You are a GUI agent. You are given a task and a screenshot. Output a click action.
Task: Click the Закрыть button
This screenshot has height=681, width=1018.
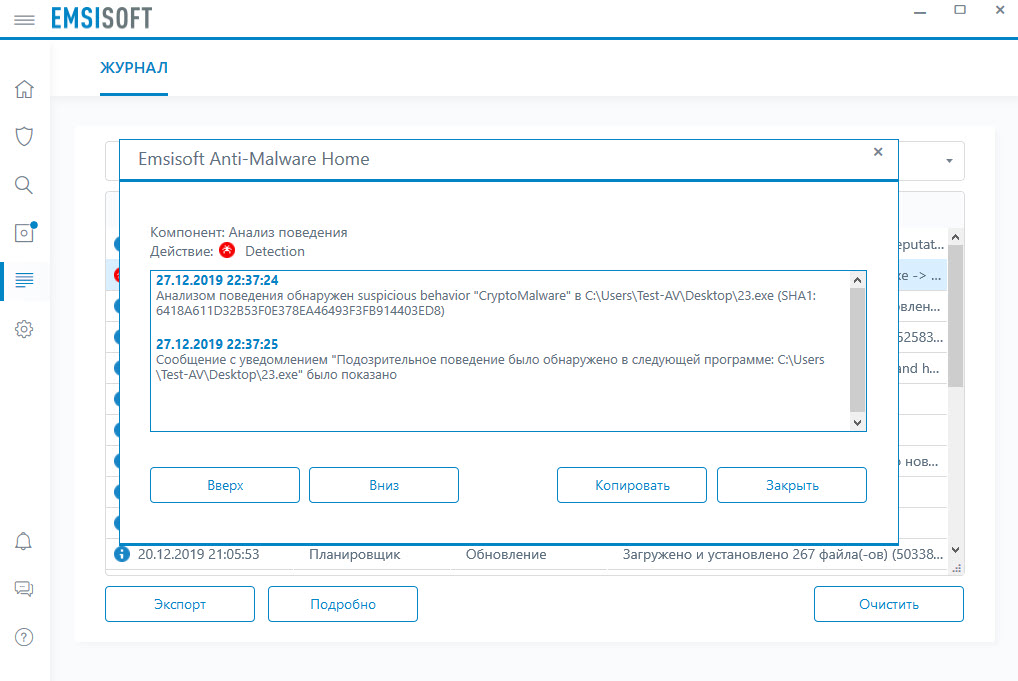click(791, 485)
